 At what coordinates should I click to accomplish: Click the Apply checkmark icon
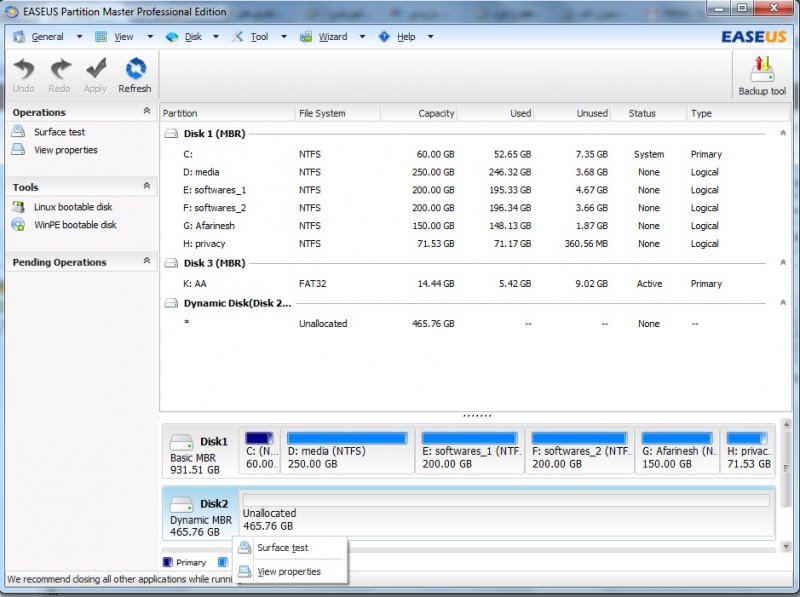[x=96, y=69]
